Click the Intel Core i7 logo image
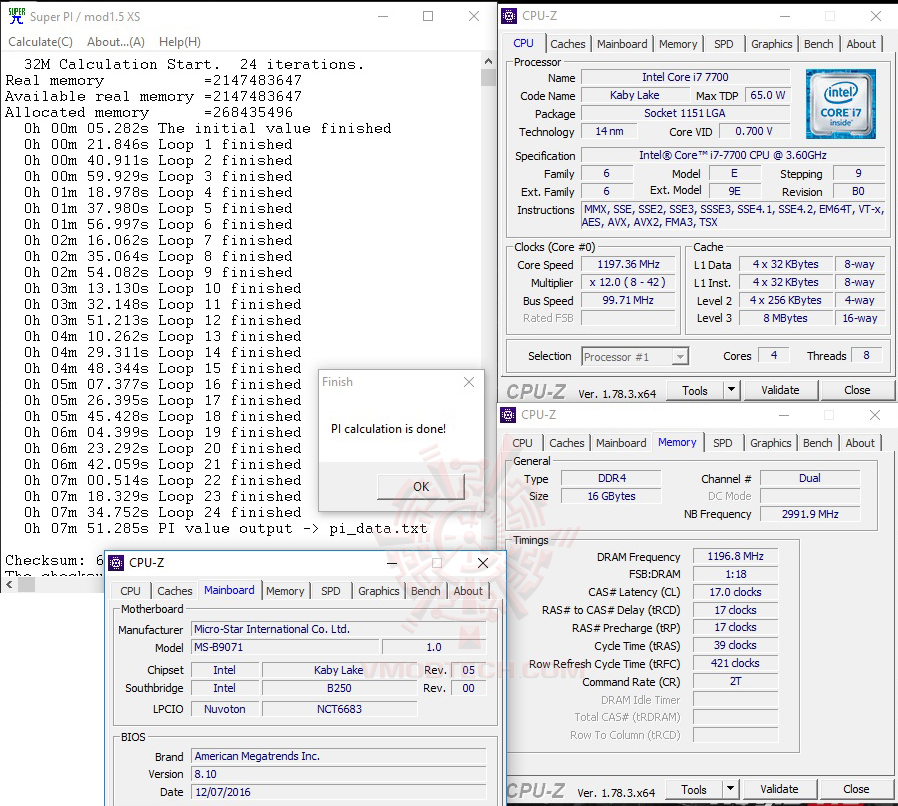 point(840,104)
